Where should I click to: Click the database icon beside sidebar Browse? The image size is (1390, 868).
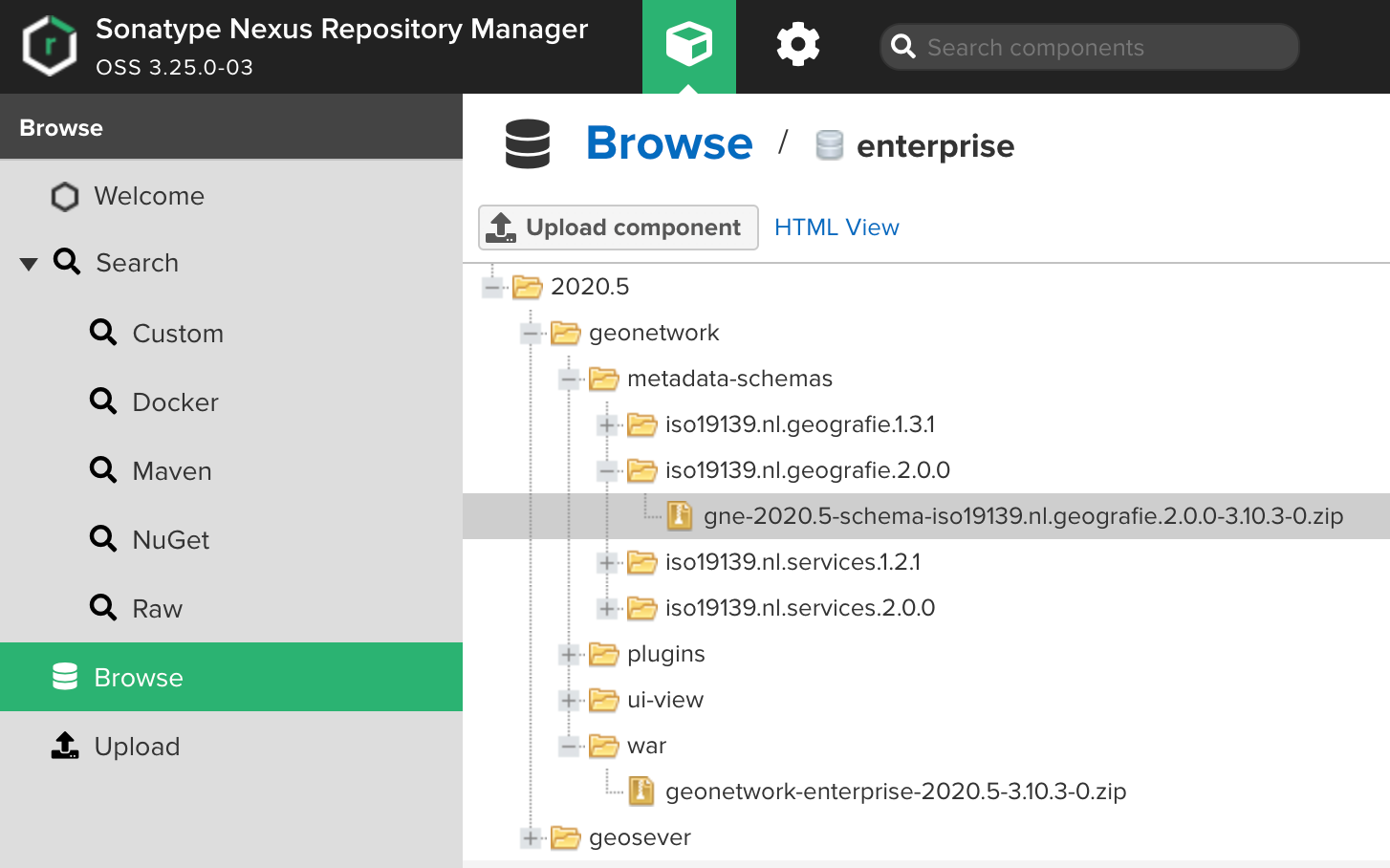pos(65,677)
